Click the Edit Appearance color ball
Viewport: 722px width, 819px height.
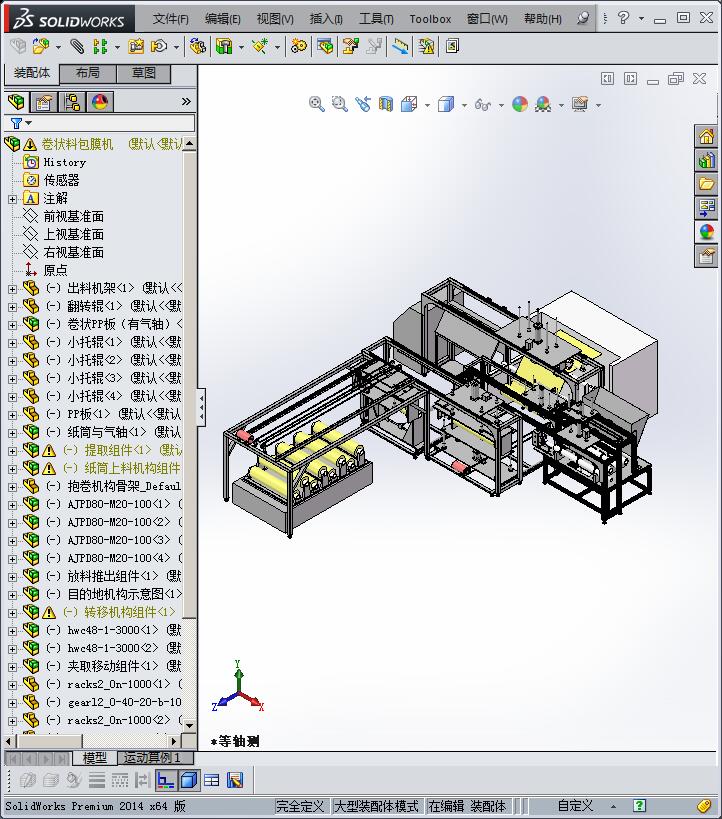coord(519,104)
